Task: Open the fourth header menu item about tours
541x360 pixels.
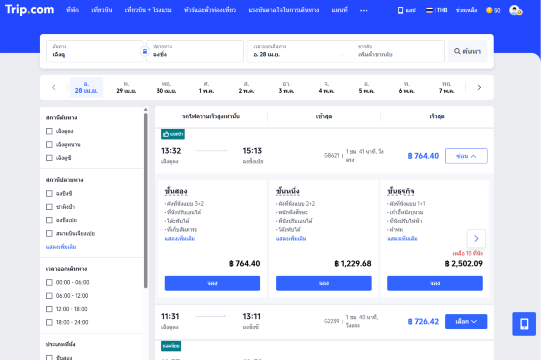Action: coord(210,10)
